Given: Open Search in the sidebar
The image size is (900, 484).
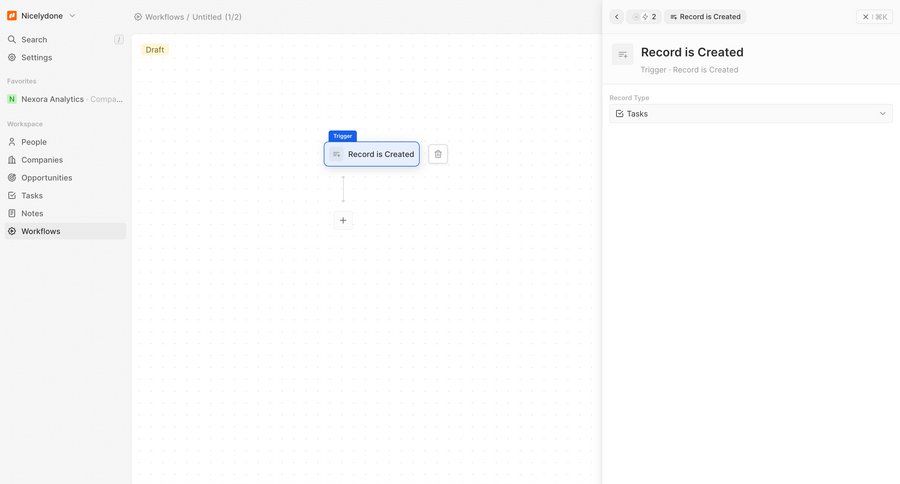Looking at the screenshot, I should [35, 40].
